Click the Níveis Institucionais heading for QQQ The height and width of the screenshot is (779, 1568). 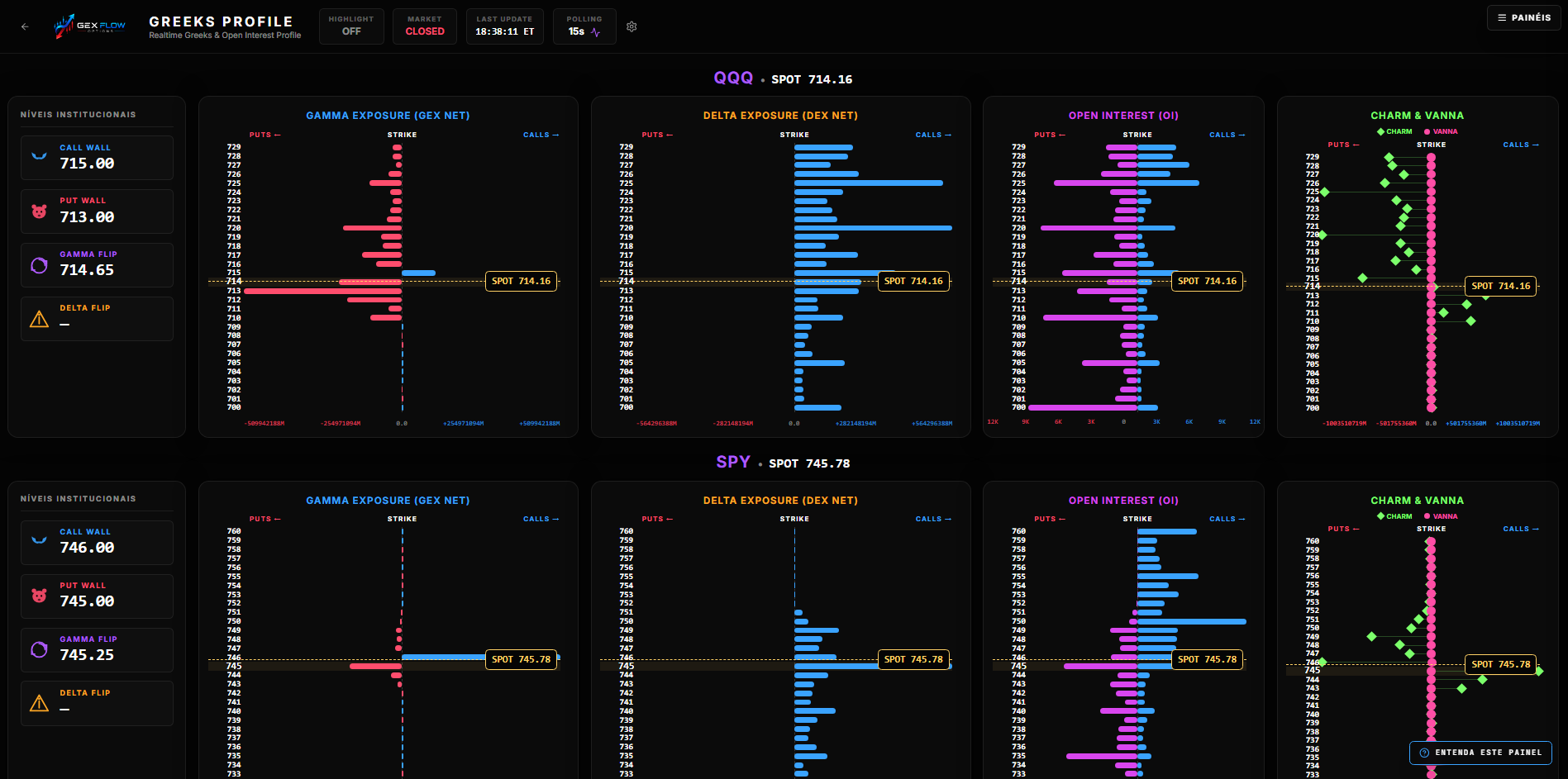tap(79, 115)
